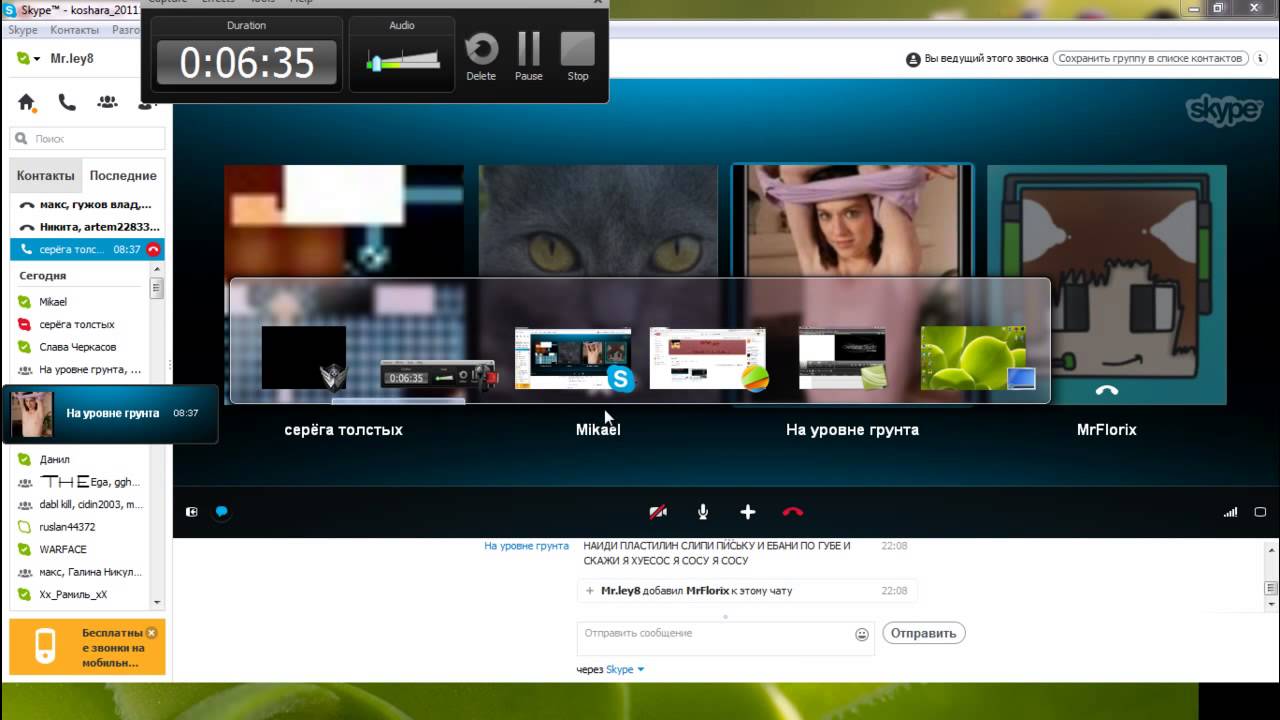Screen dimensions: 1280x720
Task: Open the emoticon picker in message box
Action: point(862,634)
